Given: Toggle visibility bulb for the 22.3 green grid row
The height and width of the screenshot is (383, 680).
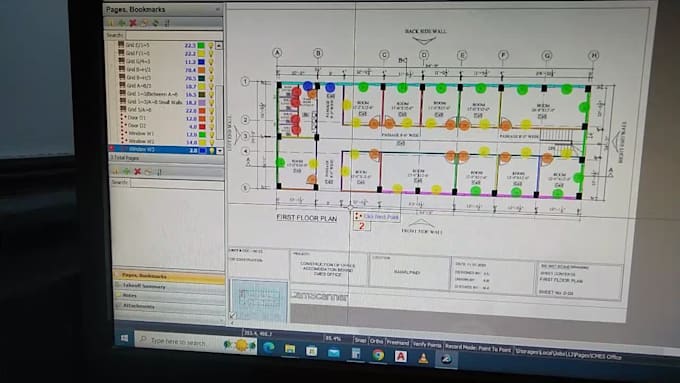Looking at the screenshot, I should 211,45.
